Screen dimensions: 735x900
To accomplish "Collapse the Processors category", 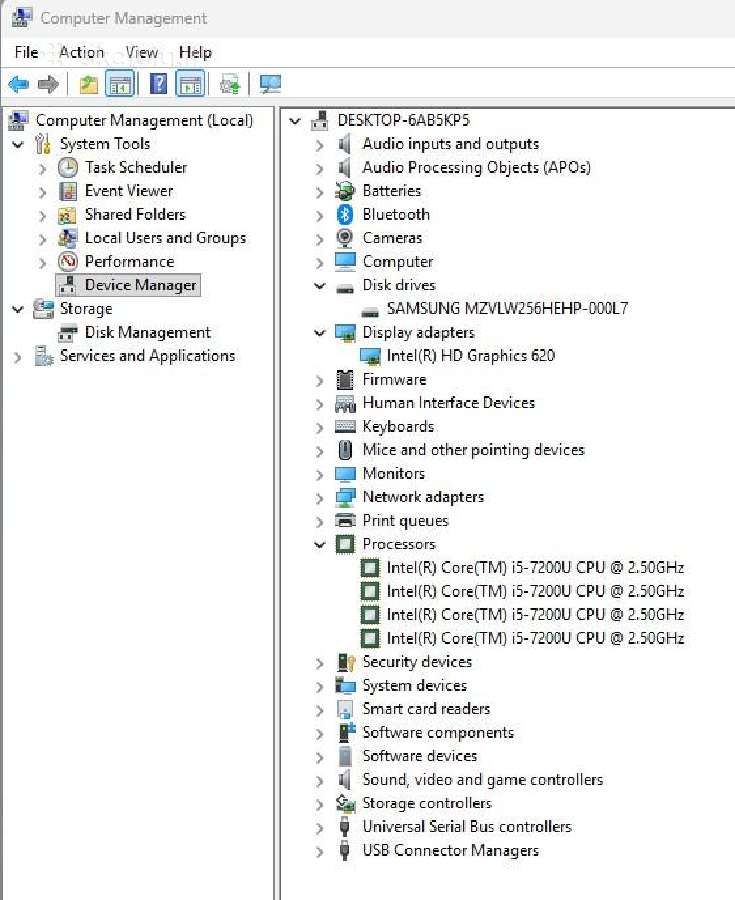I will tap(320, 544).
